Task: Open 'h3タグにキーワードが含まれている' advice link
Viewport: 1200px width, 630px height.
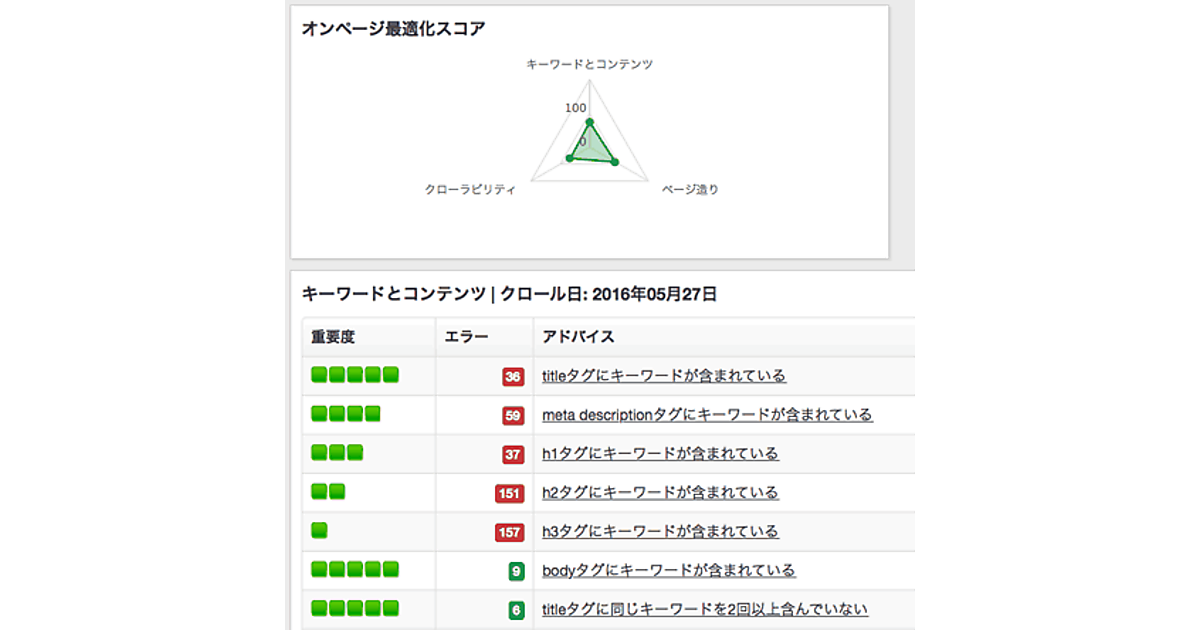Action: click(x=660, y=532)
